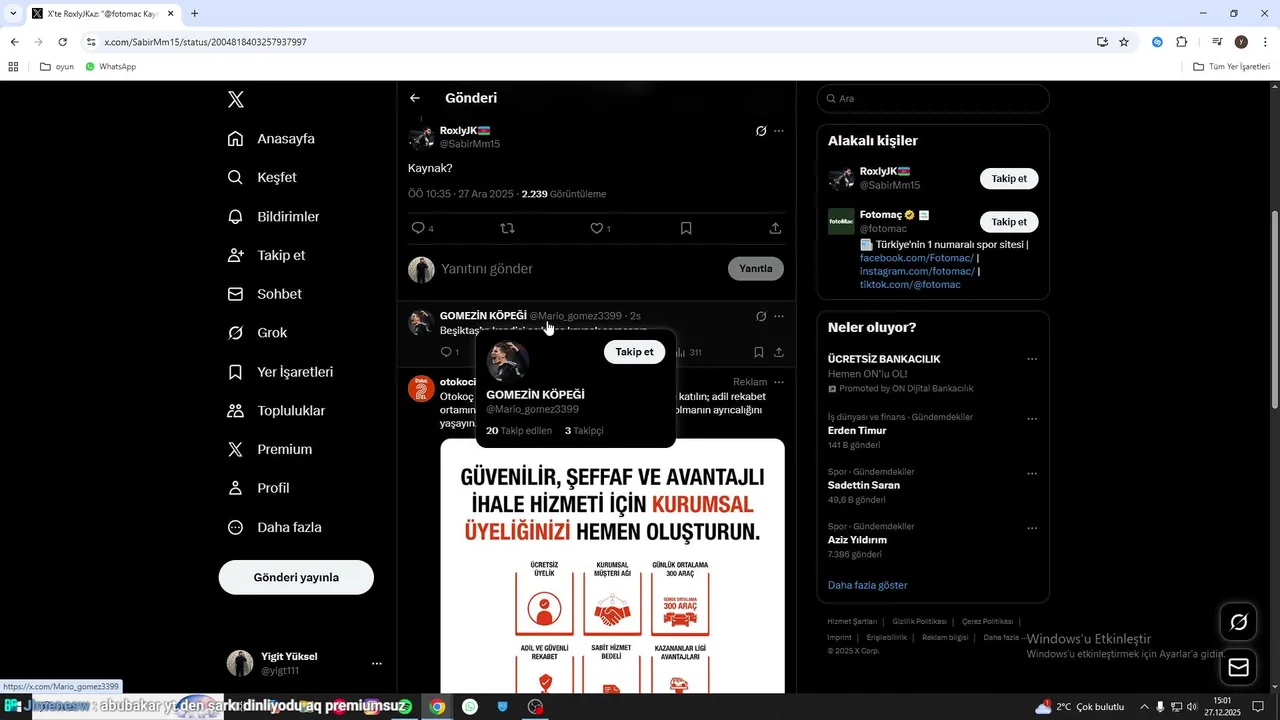
Task: Click Daha fazla göster link
Action: tap(868, 585)
